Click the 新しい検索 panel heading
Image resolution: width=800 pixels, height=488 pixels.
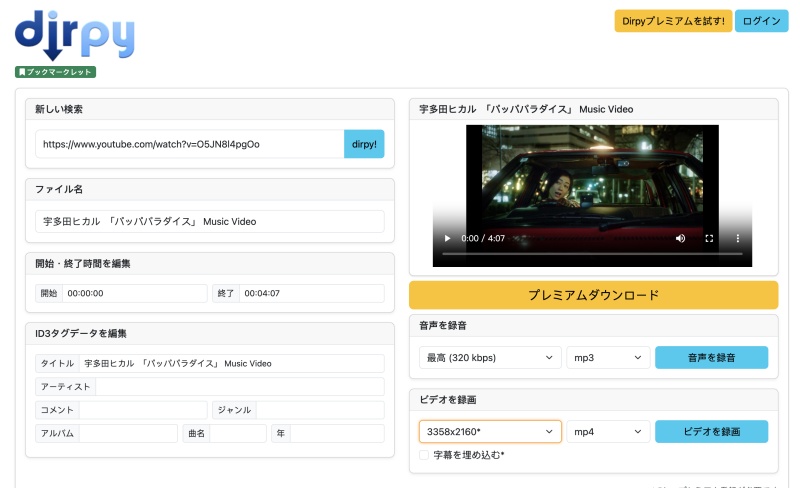click(59, 109)
